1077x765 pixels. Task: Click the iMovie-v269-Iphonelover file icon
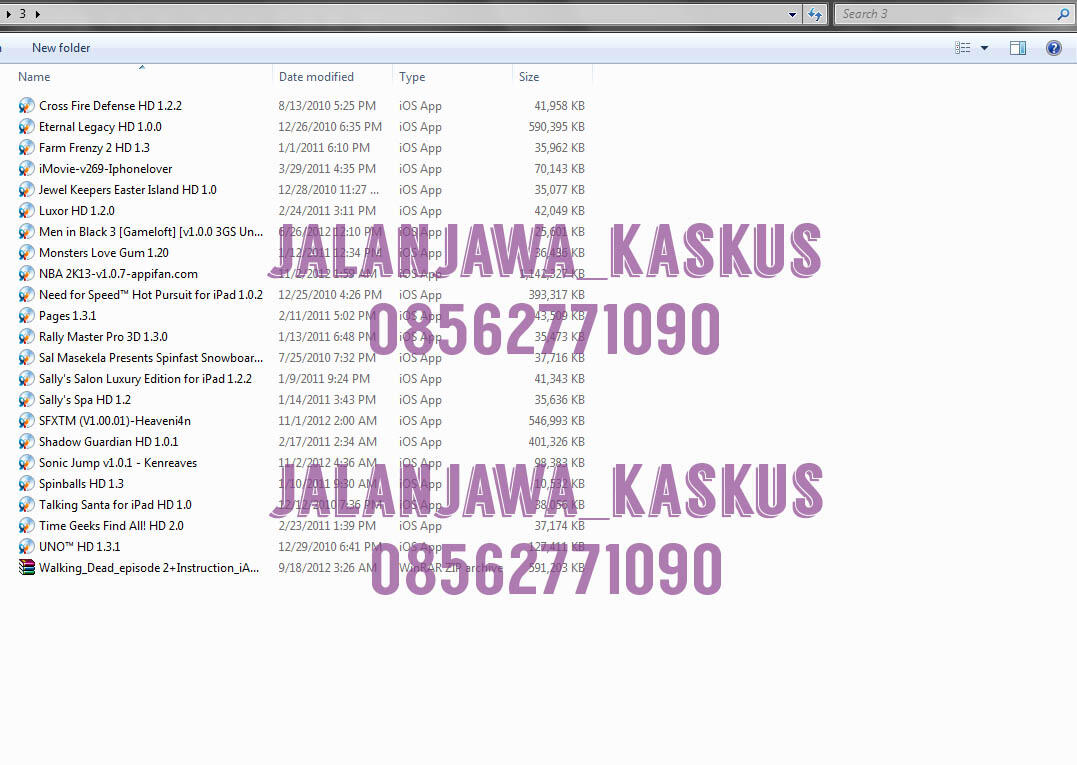coord(26,169)
